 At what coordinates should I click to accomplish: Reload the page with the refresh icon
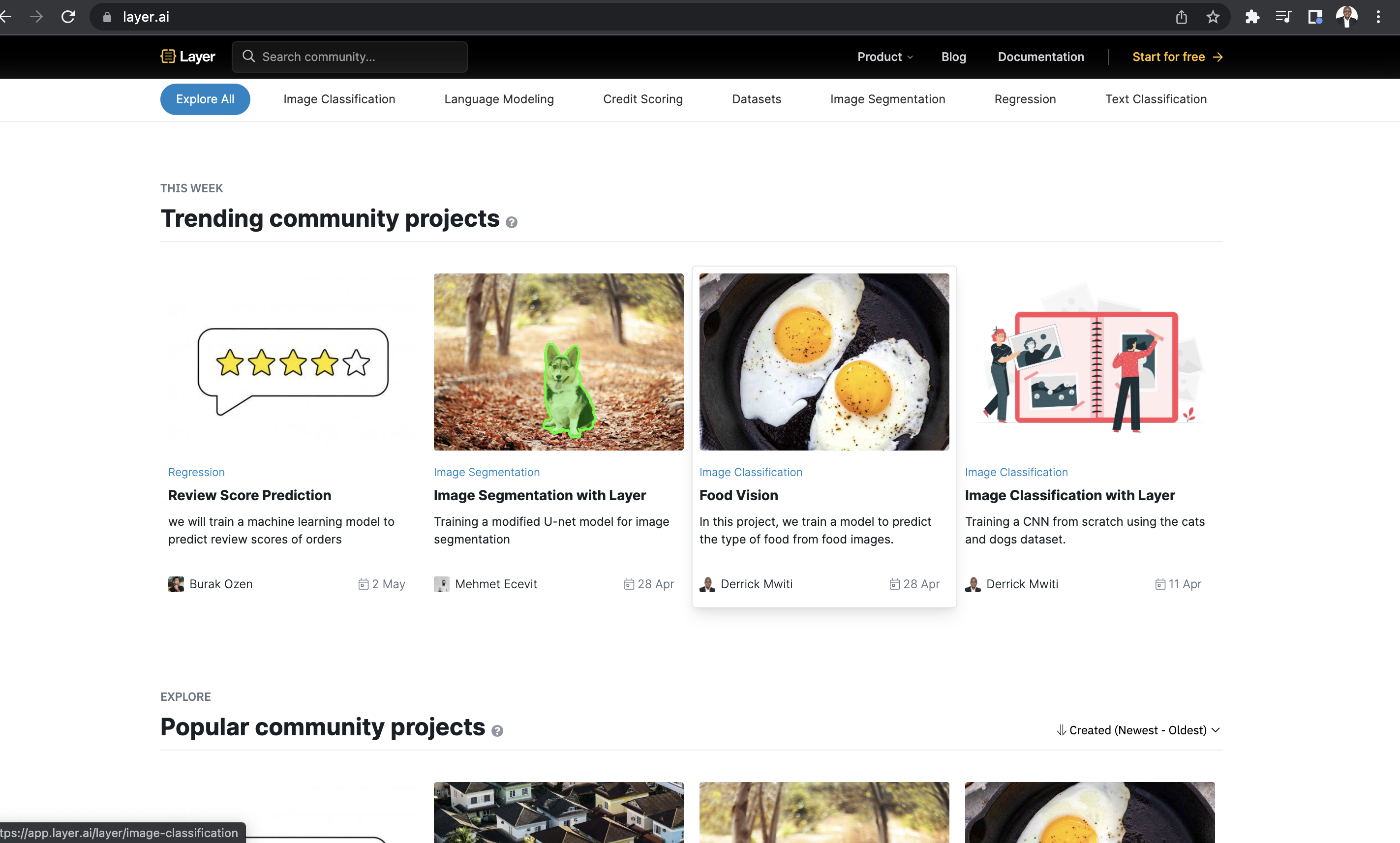[x=68, y=17]
